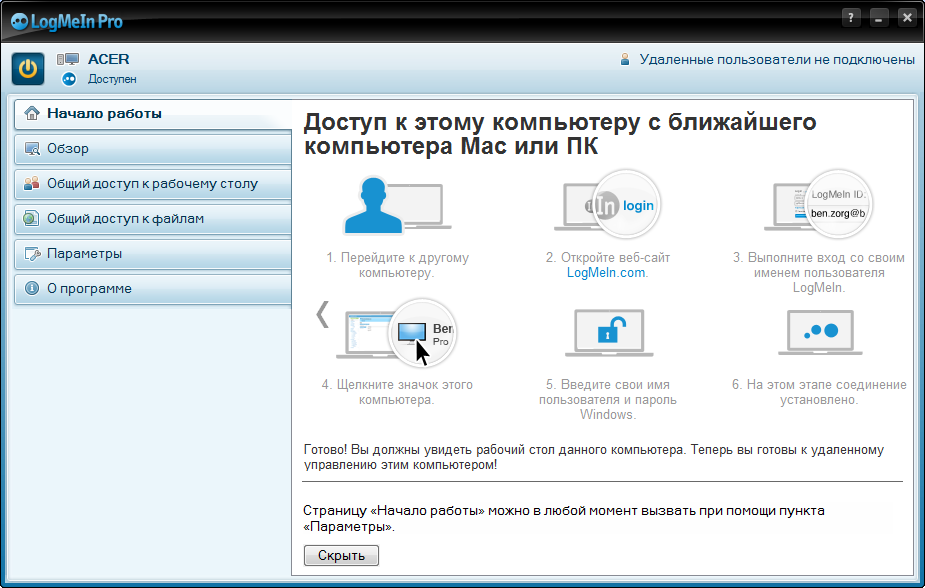Click the note Страницу «Начало работы» можно

[563, 518]
